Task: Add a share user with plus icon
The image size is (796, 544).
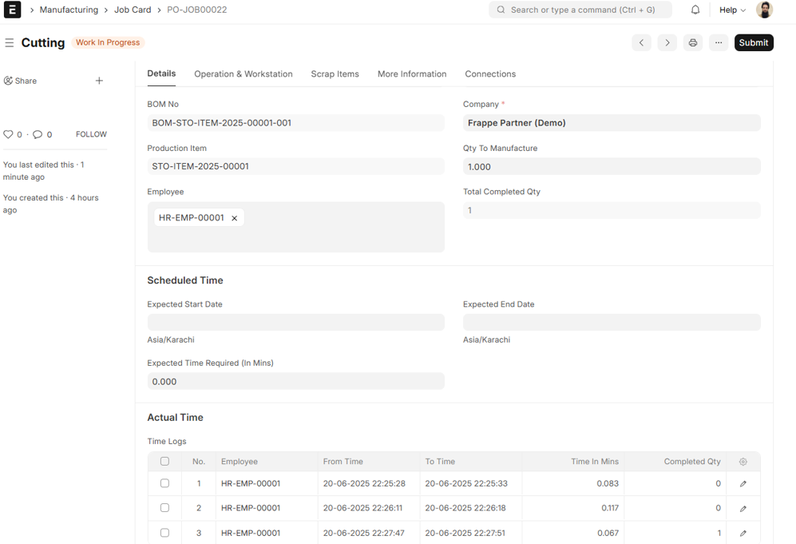Action: (99, 81)
